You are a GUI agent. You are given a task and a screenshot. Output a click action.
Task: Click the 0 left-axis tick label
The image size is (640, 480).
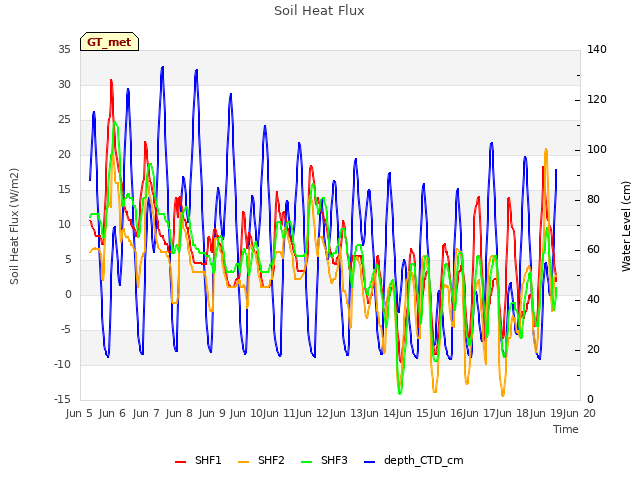[68, 294]
